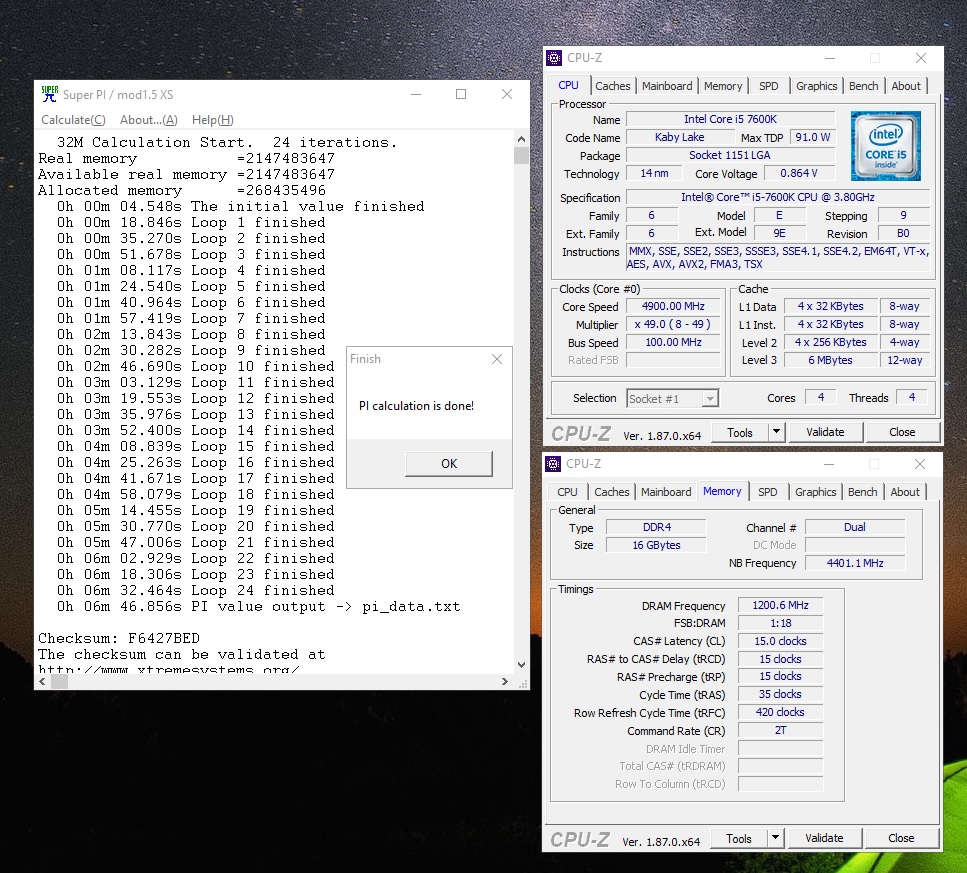Switch to Bench tab in top CPU-Z

tap(863, 86)
